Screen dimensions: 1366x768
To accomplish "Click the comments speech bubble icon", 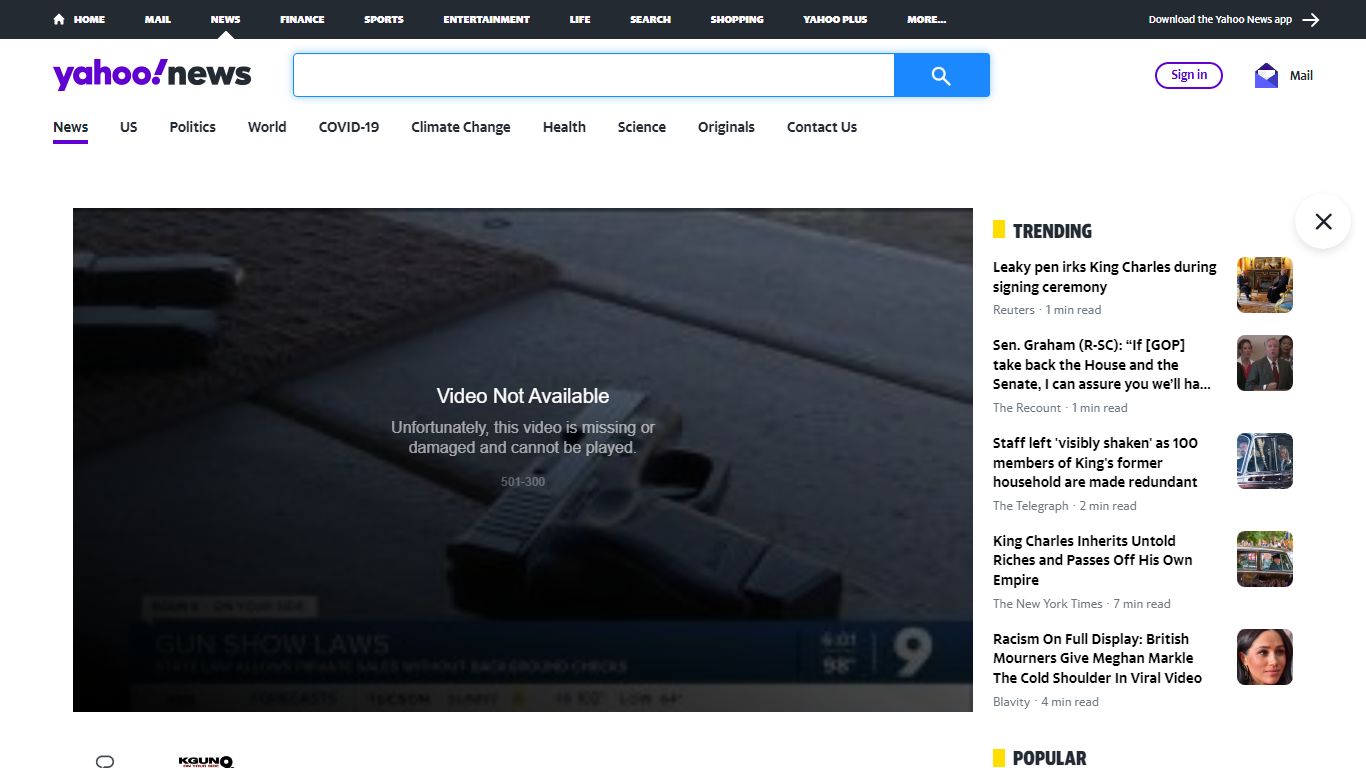I will pyautogui.click(x=105, y=762).
